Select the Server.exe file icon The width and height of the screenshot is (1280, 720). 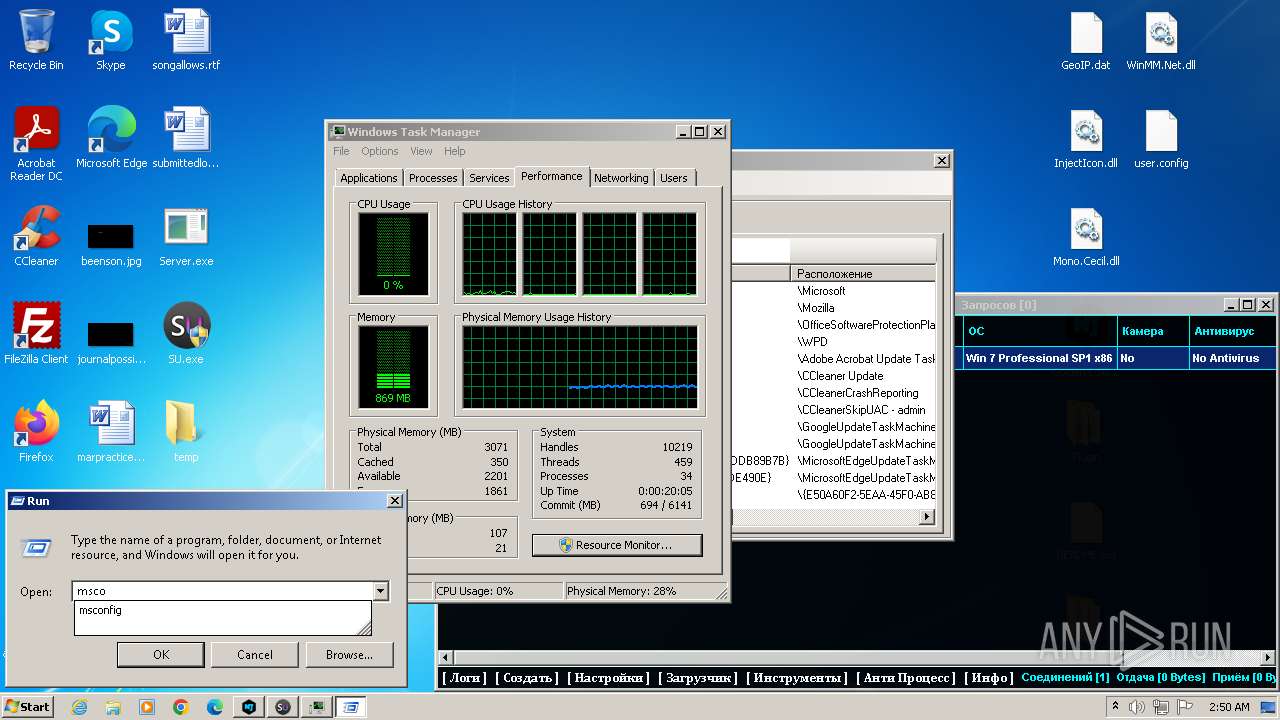pyautogui.click(x=186, y=236)
